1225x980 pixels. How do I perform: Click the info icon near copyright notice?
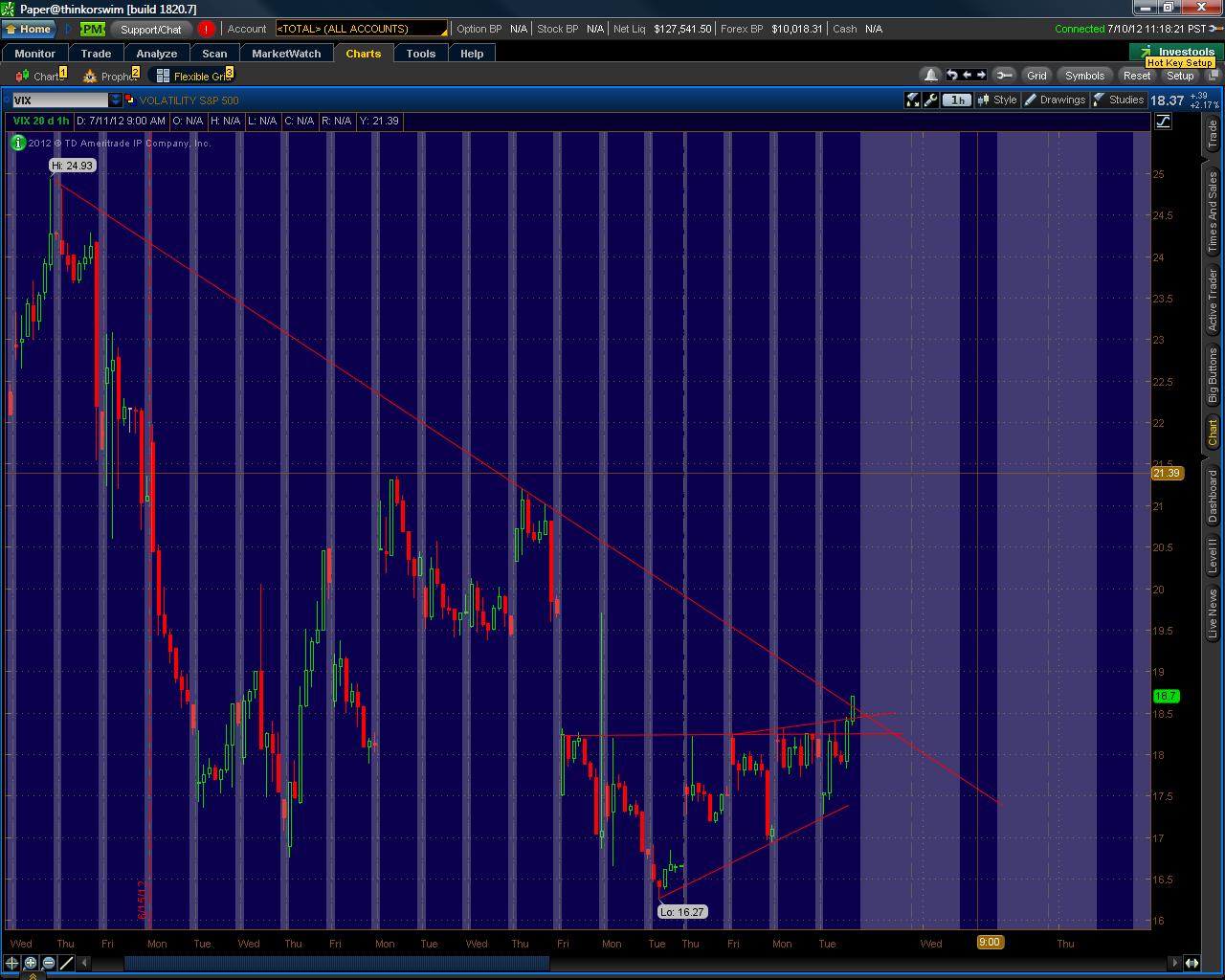coord(18,143)
